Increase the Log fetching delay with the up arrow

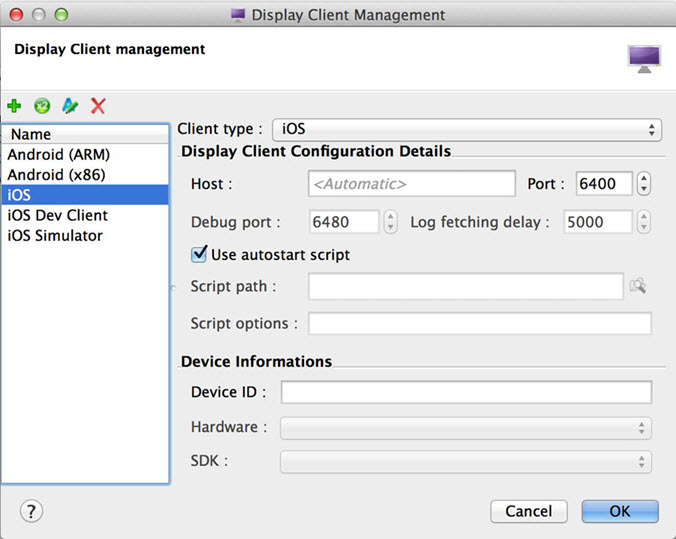[x=644, y=216]
